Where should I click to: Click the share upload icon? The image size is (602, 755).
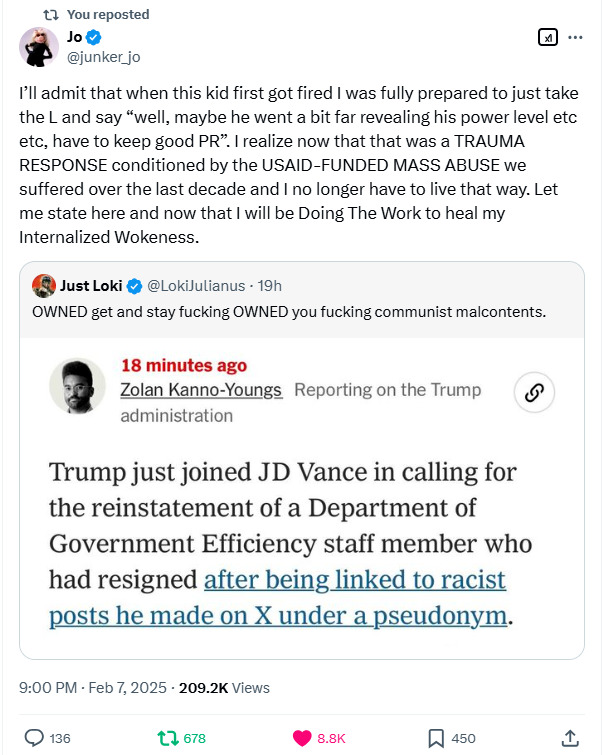[569, 738]
